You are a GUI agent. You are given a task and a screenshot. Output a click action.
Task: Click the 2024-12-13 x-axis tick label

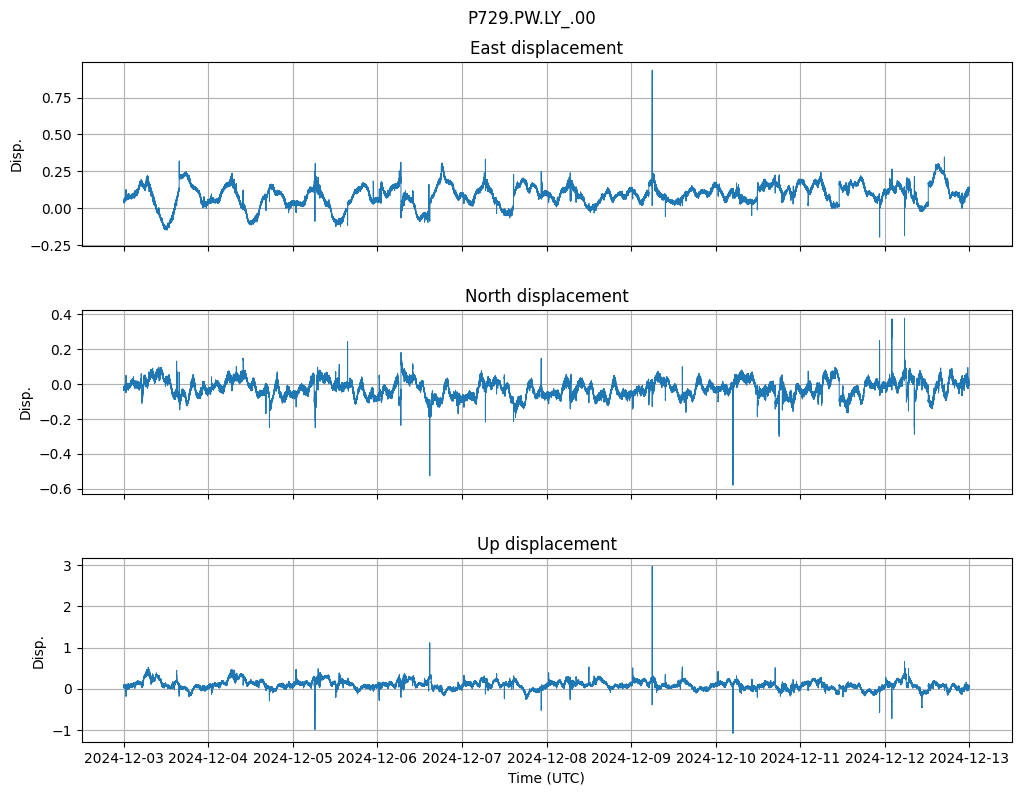tap(968, 758)
